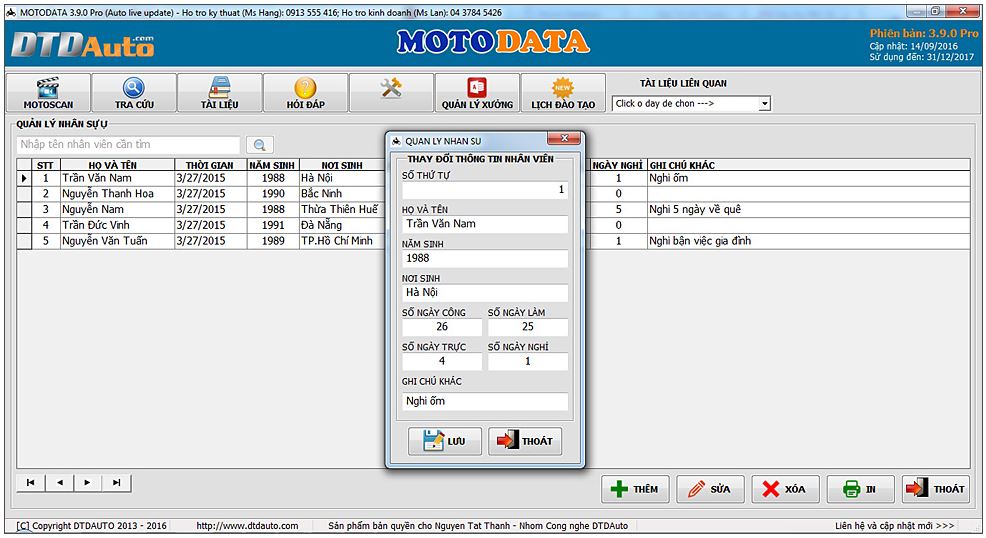This screenshot has width=986, height=538.
Task: Click the row selector arrow for row 1
Action: [24, 178]
